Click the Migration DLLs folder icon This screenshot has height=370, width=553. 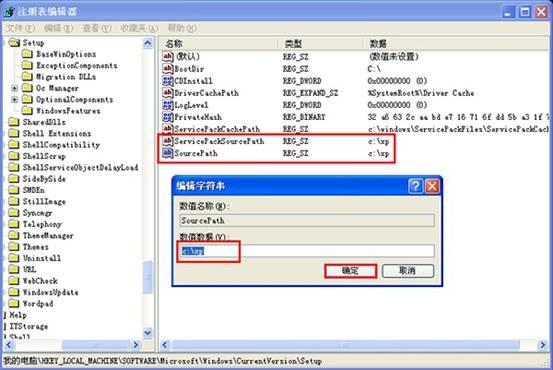pyautogui.click(x=27, y=77)
